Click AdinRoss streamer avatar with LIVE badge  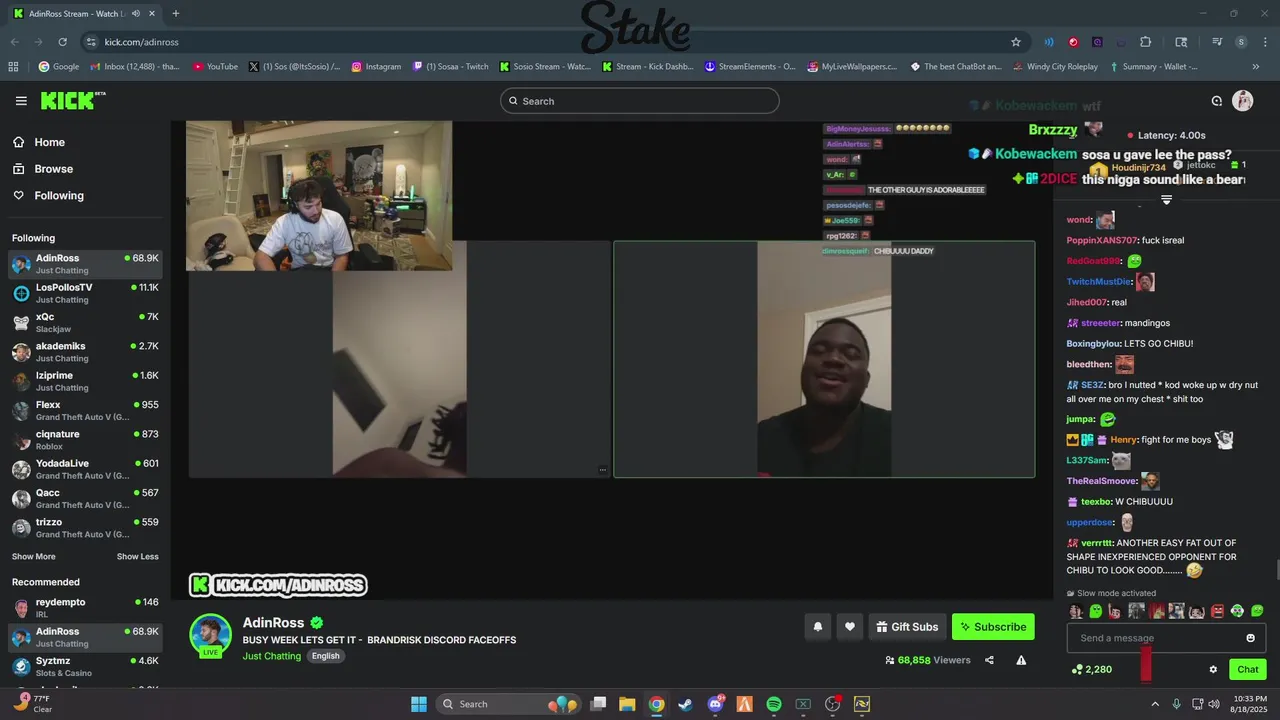pyautogui.click(x=211, y=636)
